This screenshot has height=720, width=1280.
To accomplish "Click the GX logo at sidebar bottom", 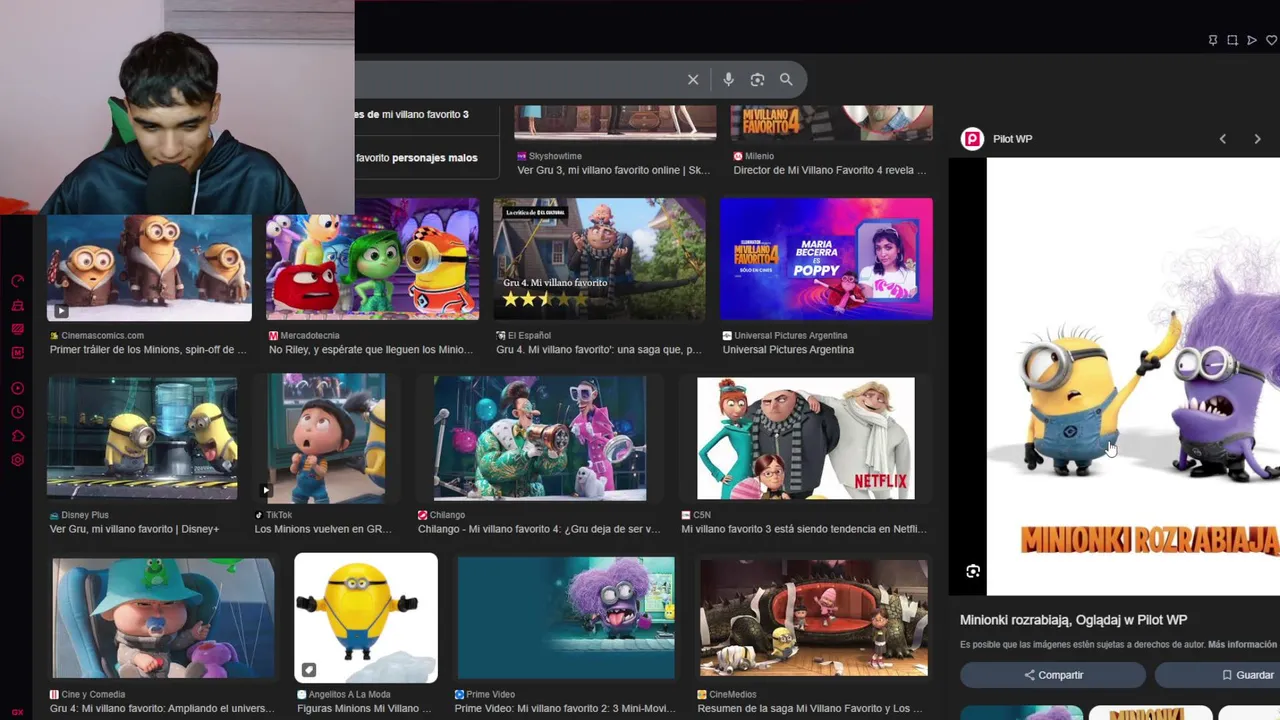I will [x=17, y=712].
